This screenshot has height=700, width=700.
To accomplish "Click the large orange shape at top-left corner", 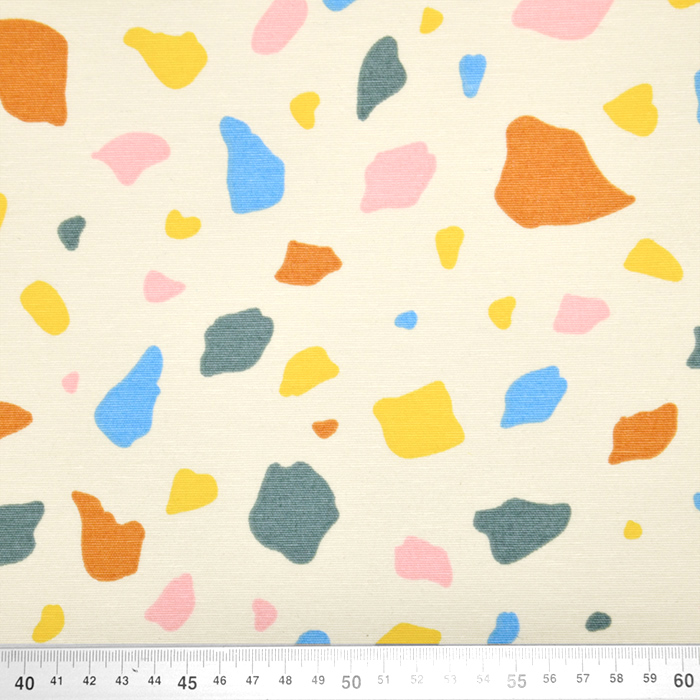I will 32,70.
